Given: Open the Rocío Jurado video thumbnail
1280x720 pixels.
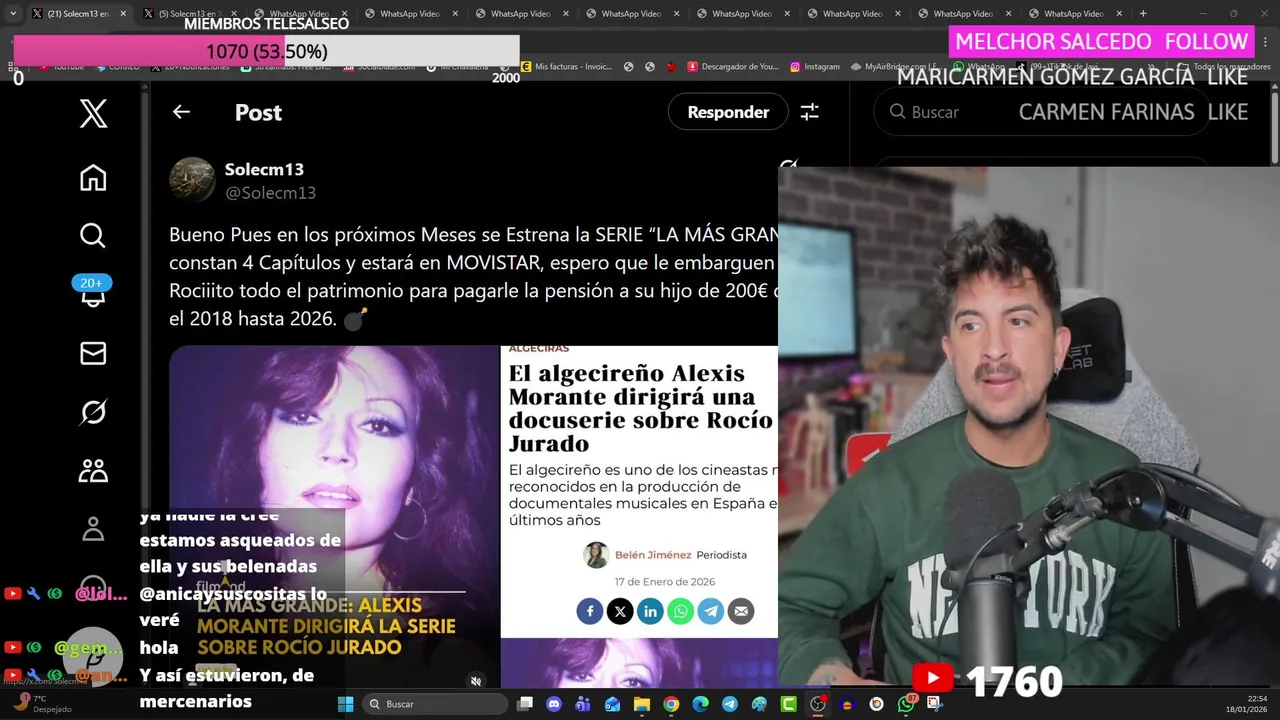Looking at the screenshot, I should pyautogui.click(x=333, y=515).
